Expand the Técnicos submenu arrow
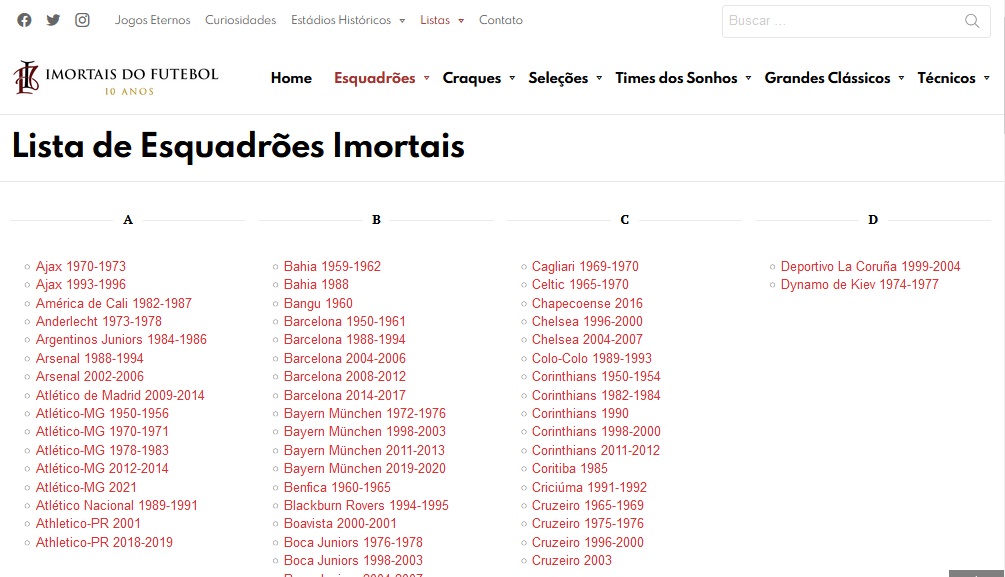Viewport: 1005px width, 577px height. [x=986, y=78]
